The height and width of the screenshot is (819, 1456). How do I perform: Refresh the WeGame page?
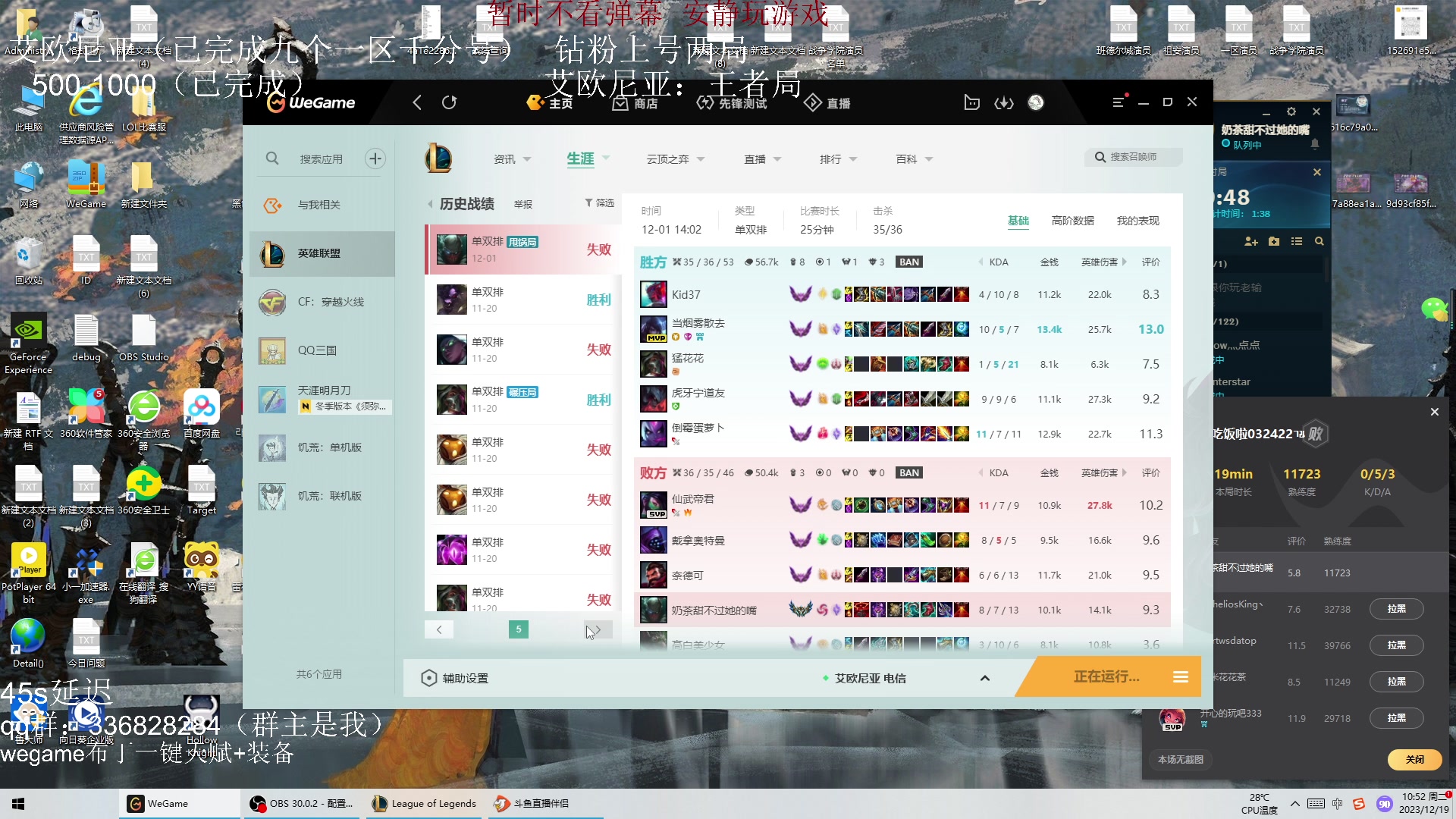click(450, 102)
